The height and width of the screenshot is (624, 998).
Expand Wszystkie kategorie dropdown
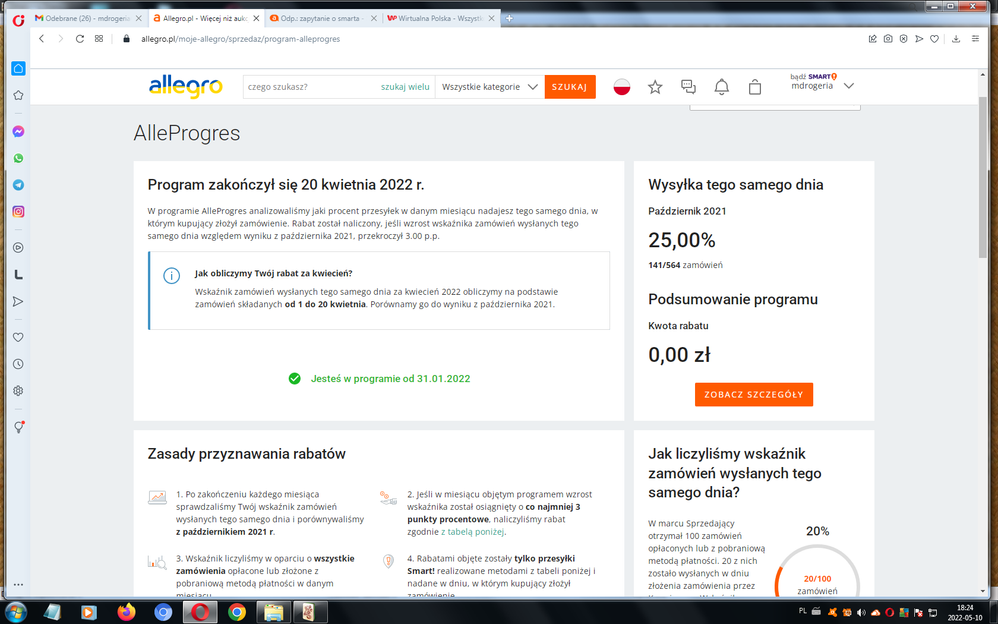[x=489, y=87]
